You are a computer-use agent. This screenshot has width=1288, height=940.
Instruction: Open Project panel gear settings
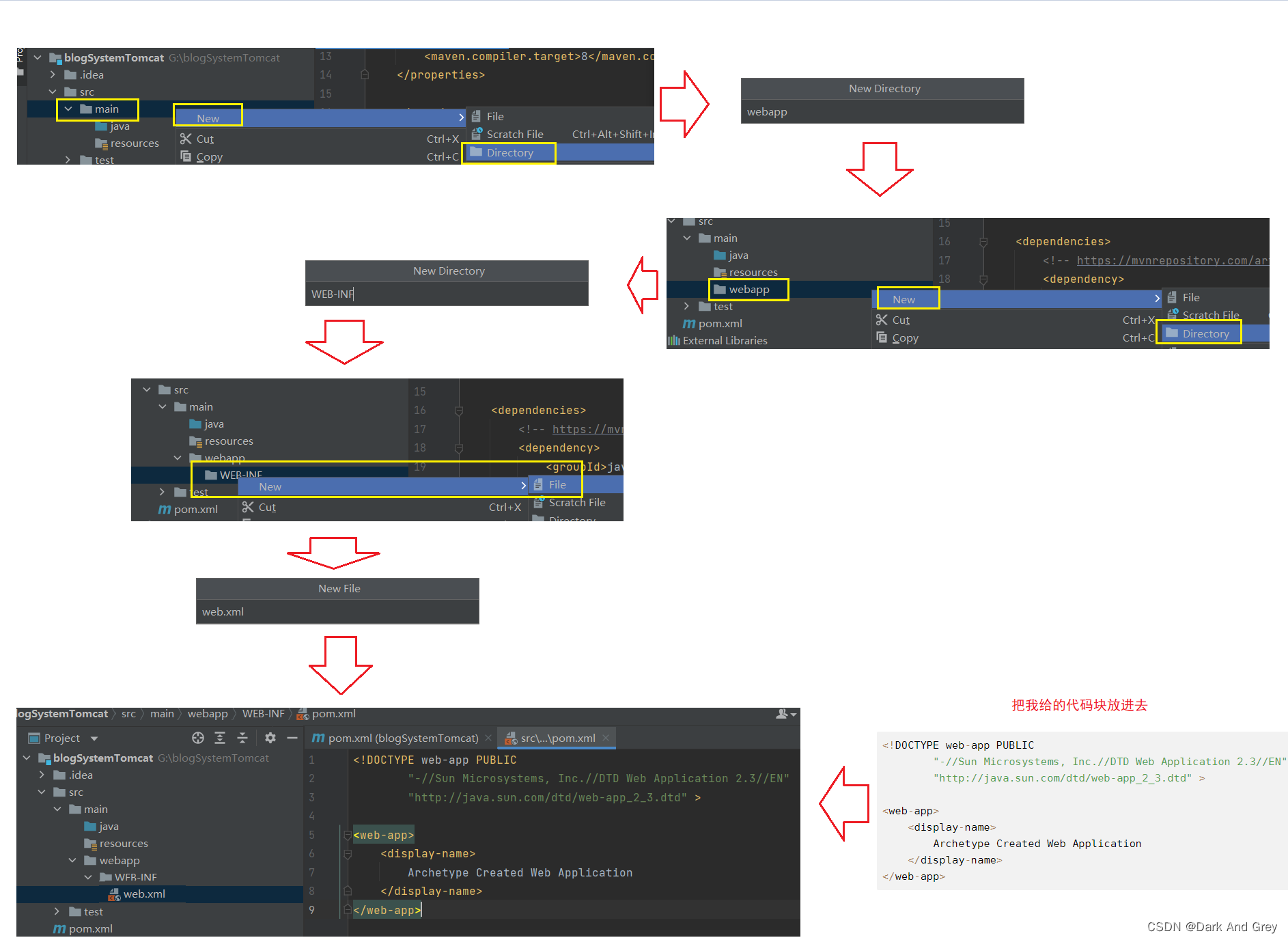pos(270,738)
